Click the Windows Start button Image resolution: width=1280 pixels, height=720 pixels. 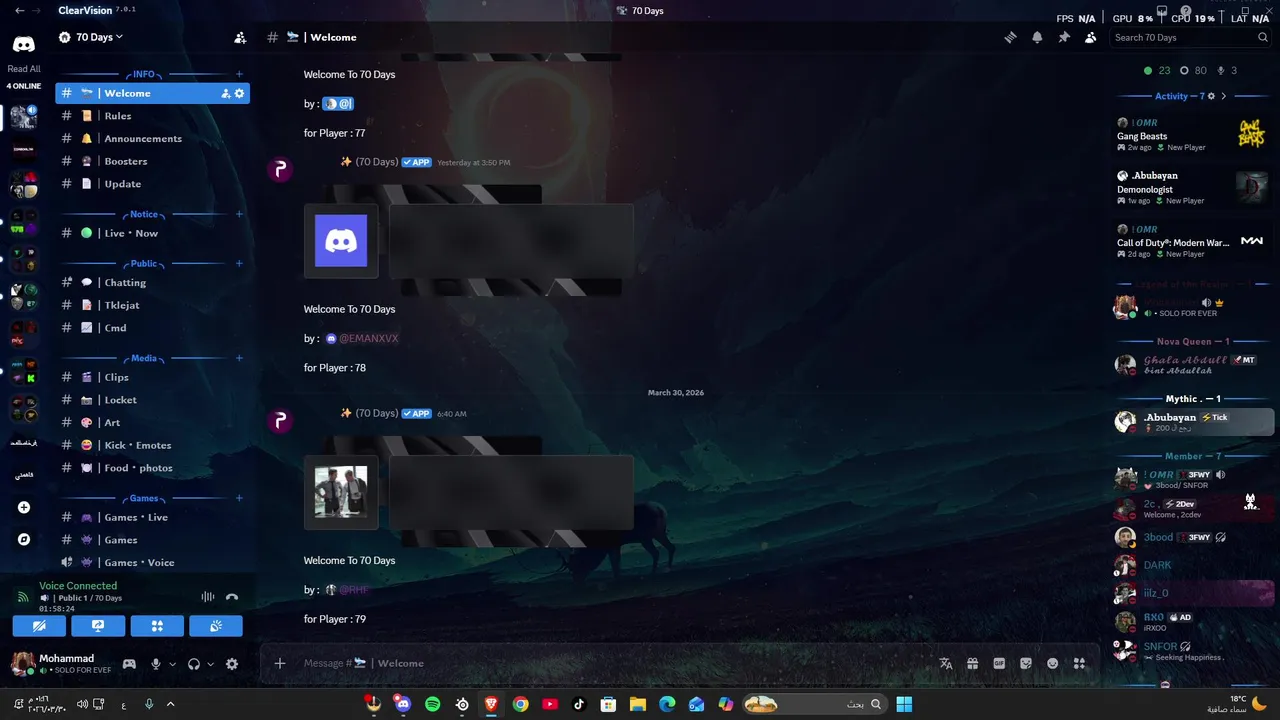[904, 704]
